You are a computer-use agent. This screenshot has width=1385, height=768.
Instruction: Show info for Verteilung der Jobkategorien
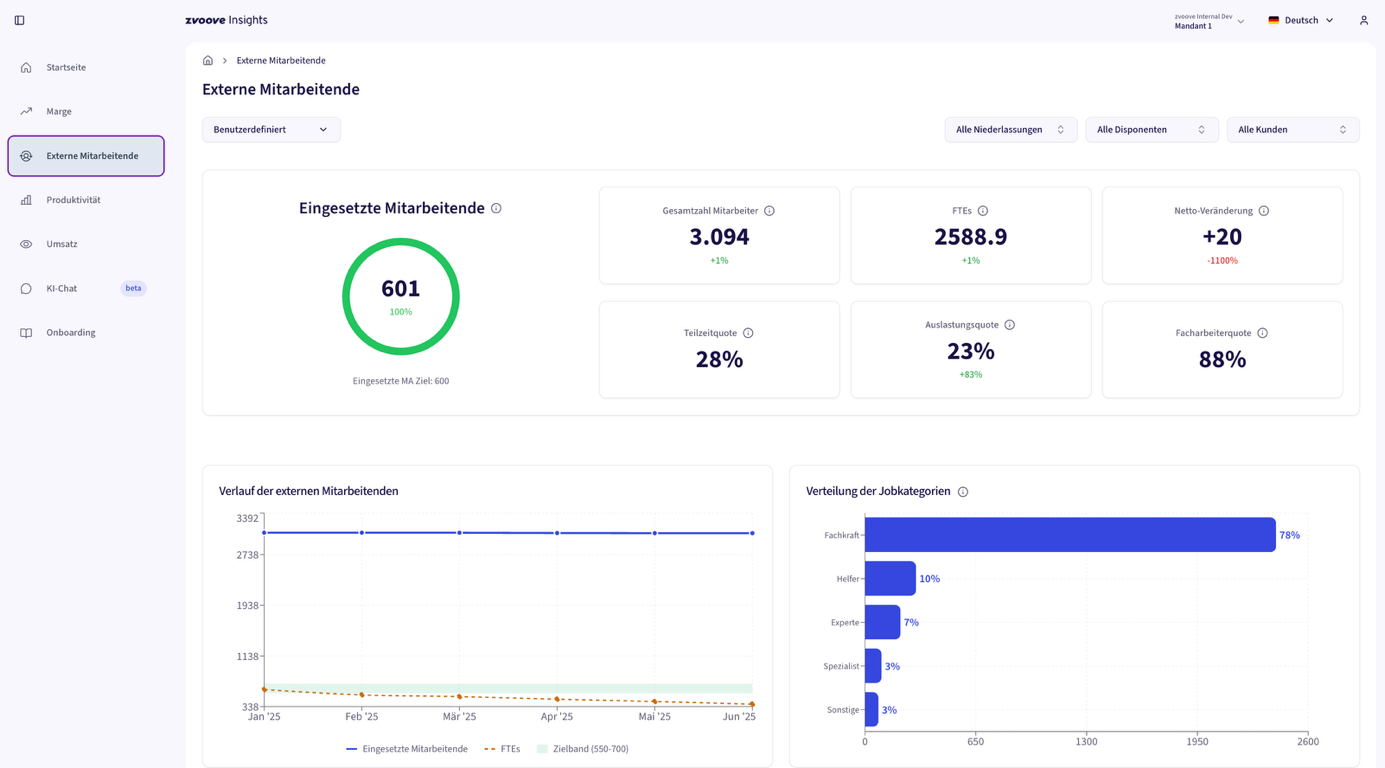coord(963,492)
